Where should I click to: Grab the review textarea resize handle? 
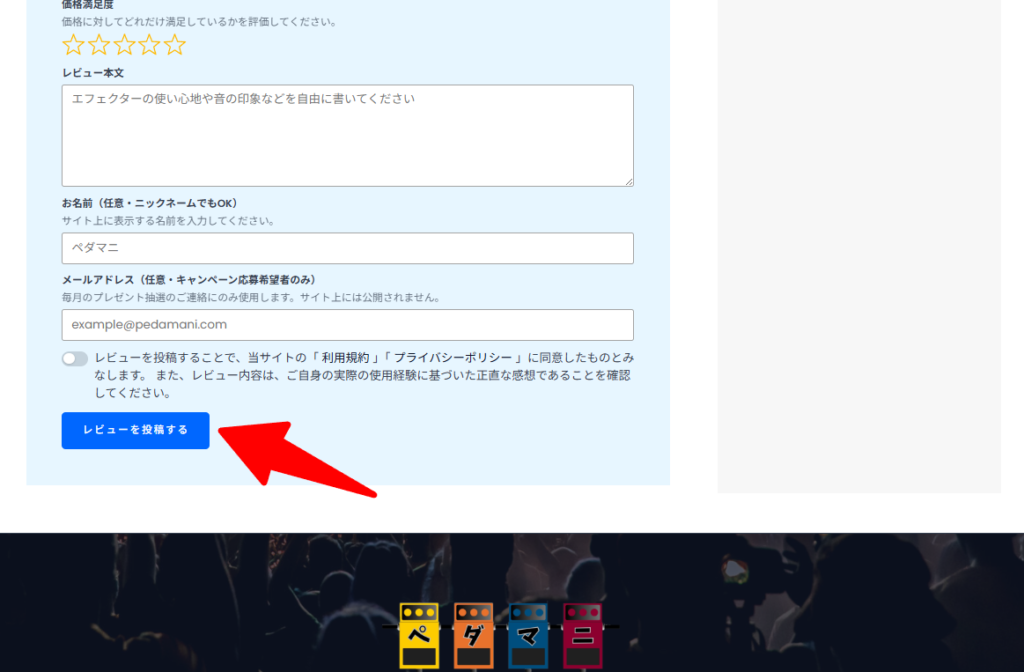(628, 181)
